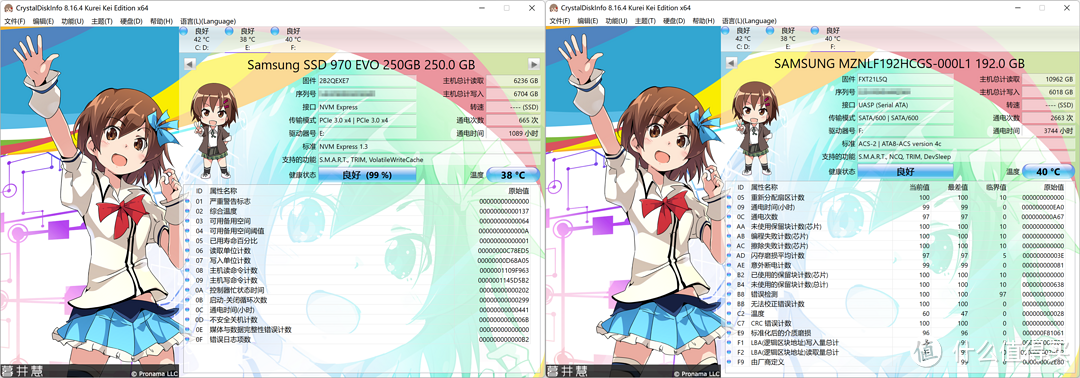This screenshot has height=378, width=1080.
Task: Click firmware field 2B2QEXE7
Action: point(367,81)
